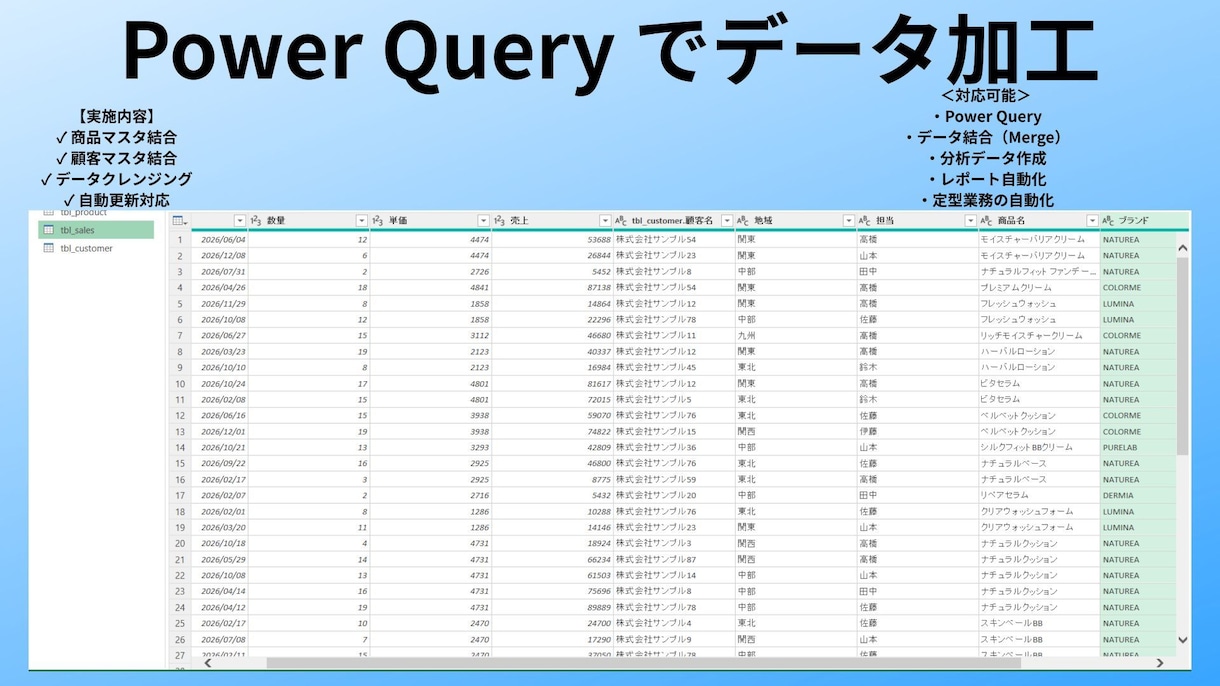Click the vertical scrollbar down arrow
This screenshot has width=1220, height=686.
click(1183, 639)
